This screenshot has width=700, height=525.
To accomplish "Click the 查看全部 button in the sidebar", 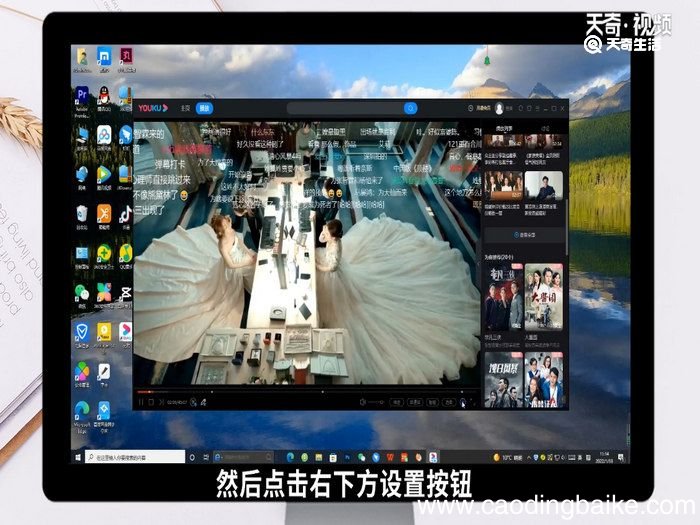I will click(x=525, y=234).
